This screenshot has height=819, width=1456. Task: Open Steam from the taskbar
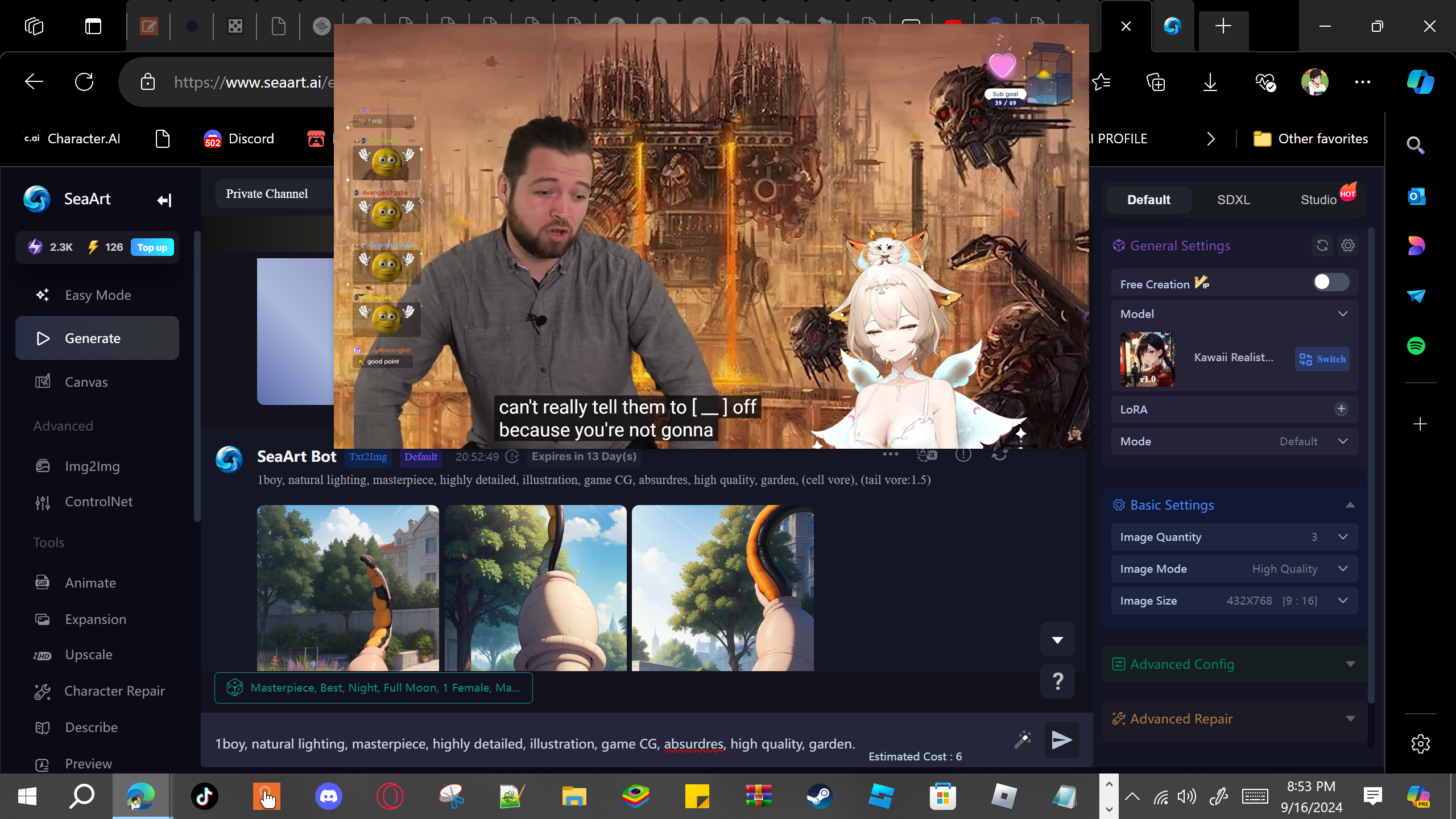(x=820, y=796)
